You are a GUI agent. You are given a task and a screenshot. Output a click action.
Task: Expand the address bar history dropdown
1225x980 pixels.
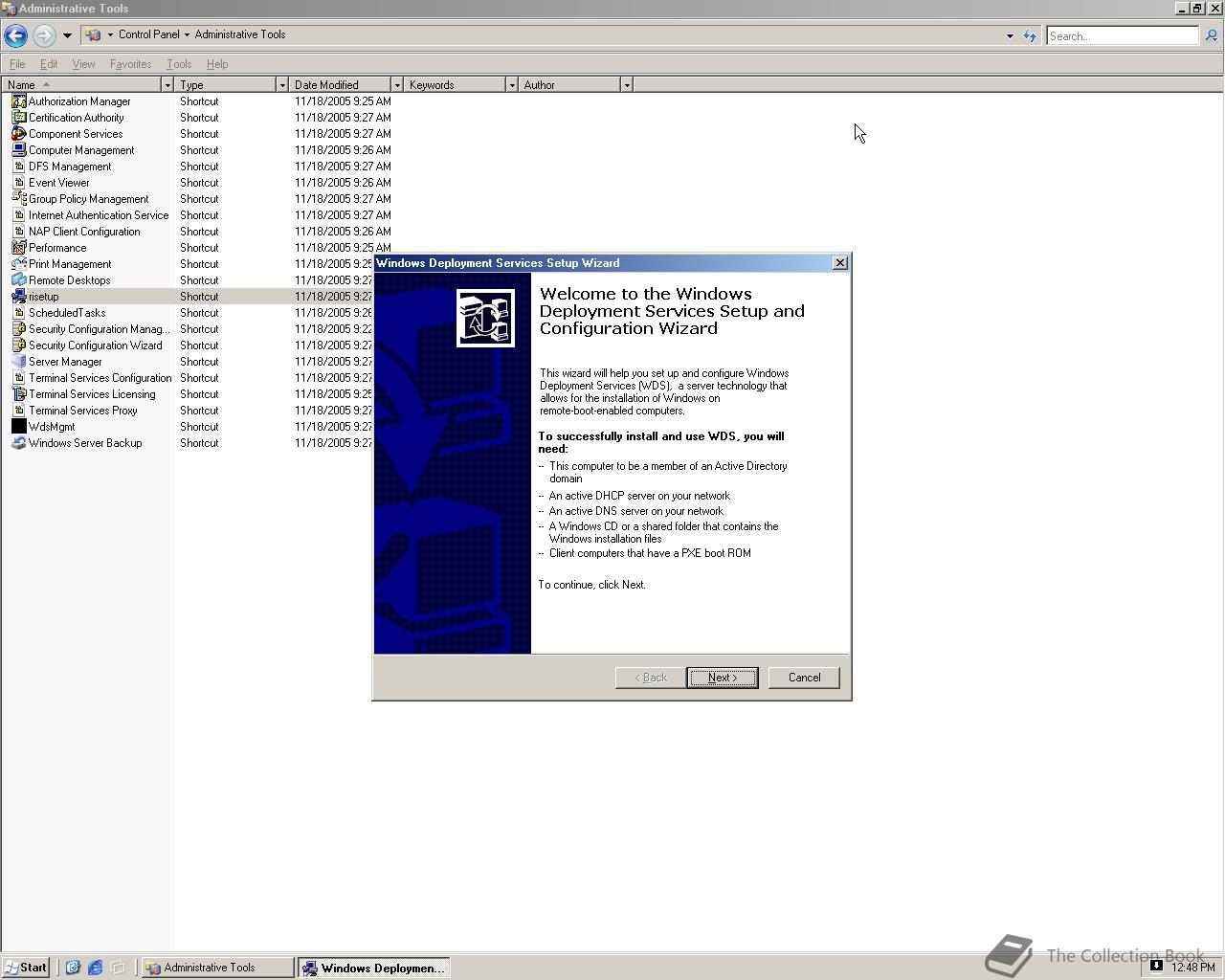[1010, 35]
